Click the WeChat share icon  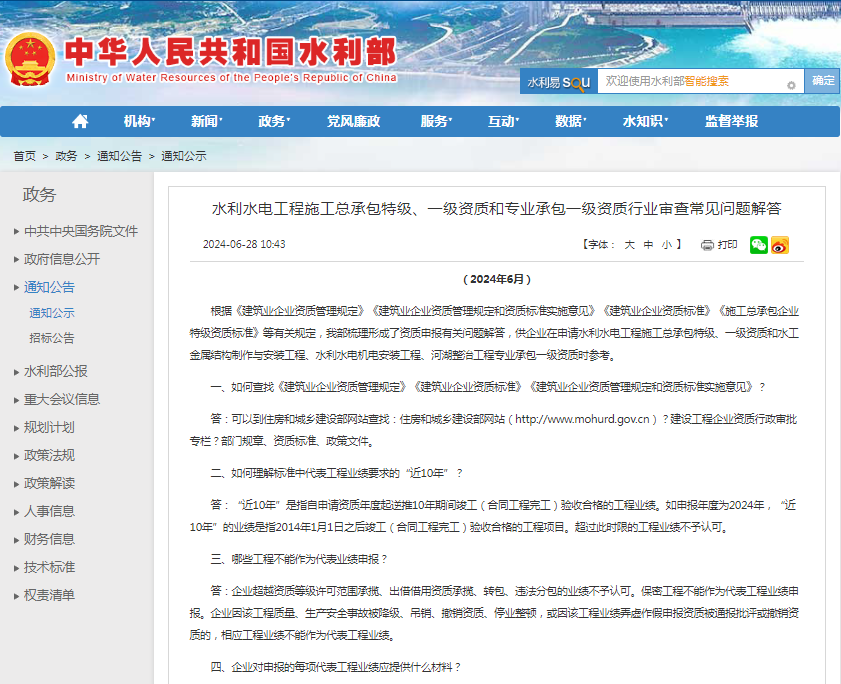(x=758, y=245)
